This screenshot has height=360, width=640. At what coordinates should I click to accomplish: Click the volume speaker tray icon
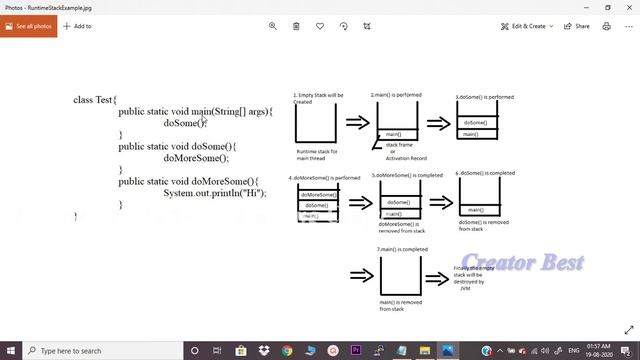pos(545,351)
